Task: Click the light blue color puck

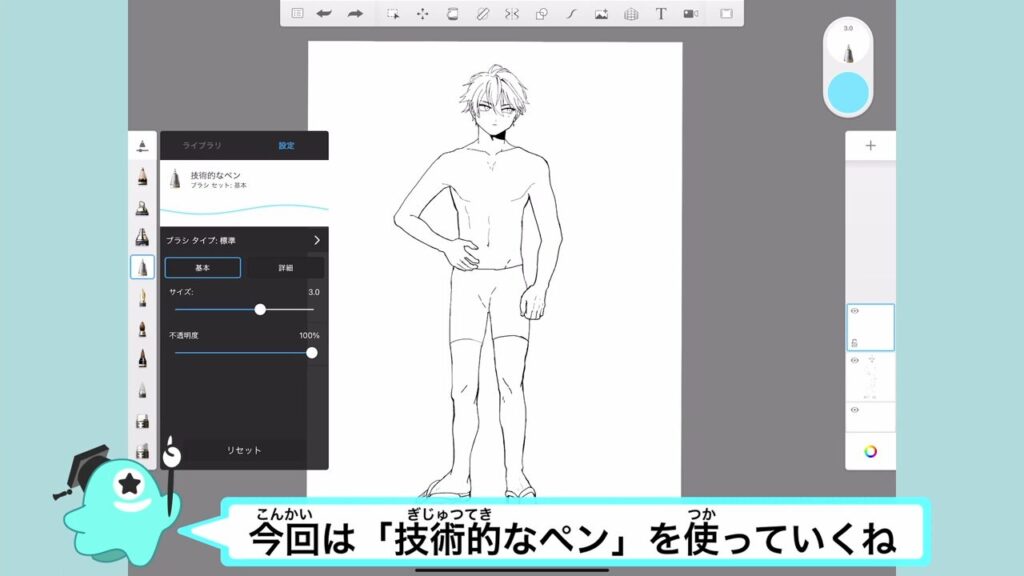Action: tap(848, 93)
